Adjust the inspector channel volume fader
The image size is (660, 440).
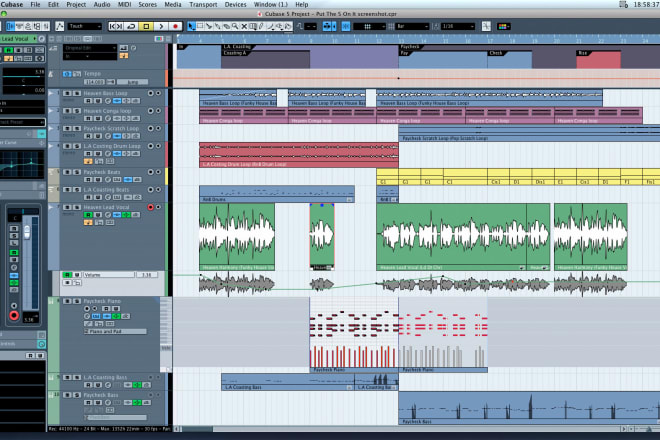pos(27,232)
